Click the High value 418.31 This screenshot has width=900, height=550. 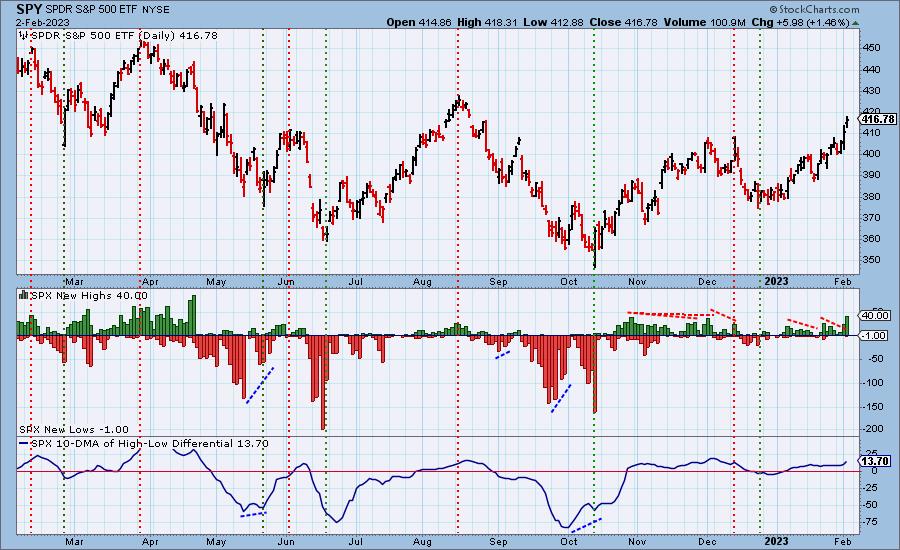click(500, 22)
